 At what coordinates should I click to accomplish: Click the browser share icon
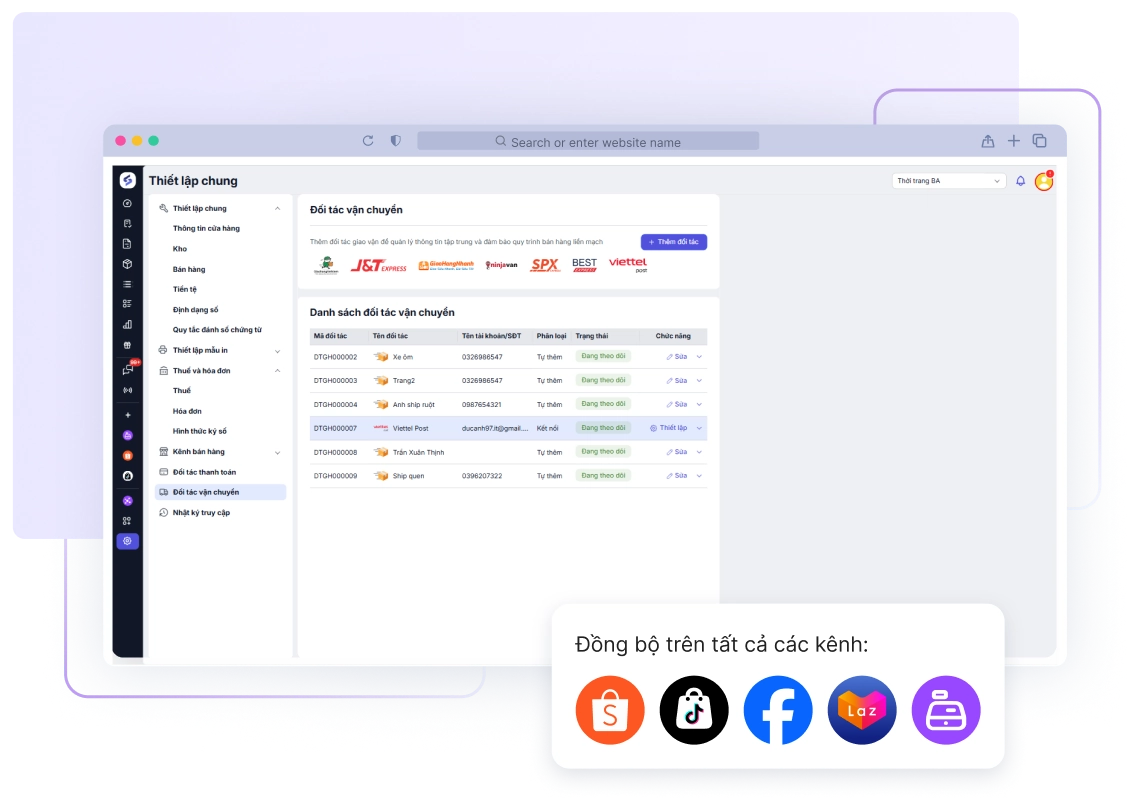pyautogui.click(x=988, y=141)
